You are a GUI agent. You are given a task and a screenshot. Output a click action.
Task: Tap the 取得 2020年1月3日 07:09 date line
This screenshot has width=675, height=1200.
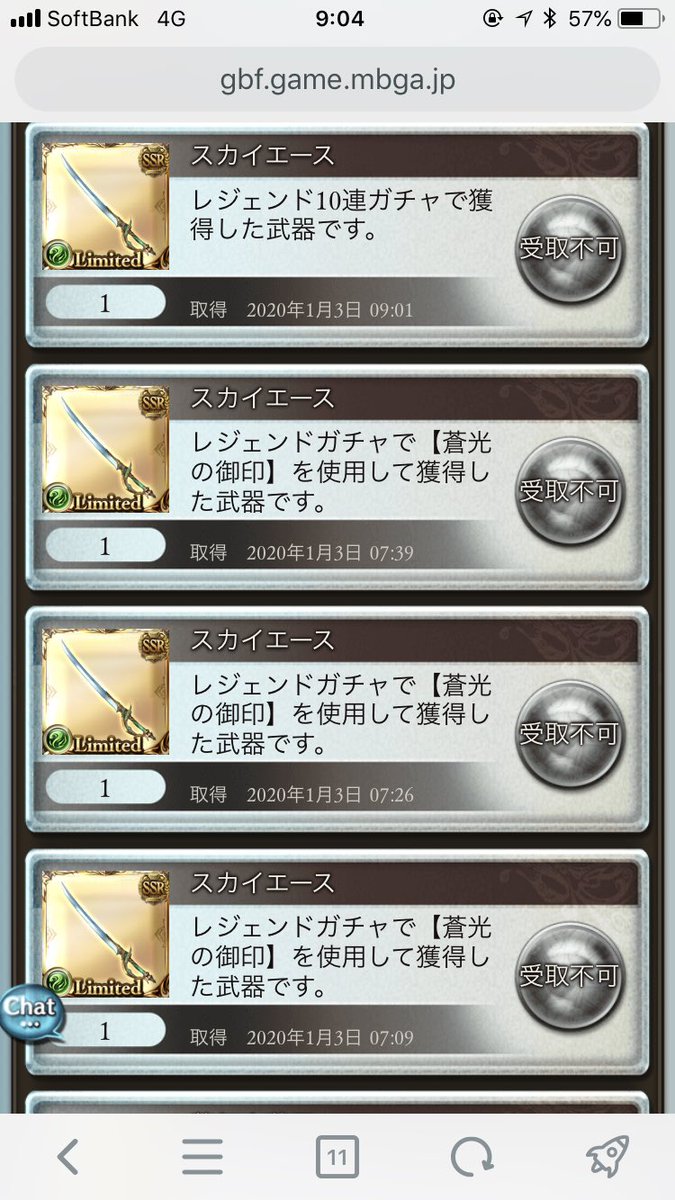click(x=302, y=1037)
